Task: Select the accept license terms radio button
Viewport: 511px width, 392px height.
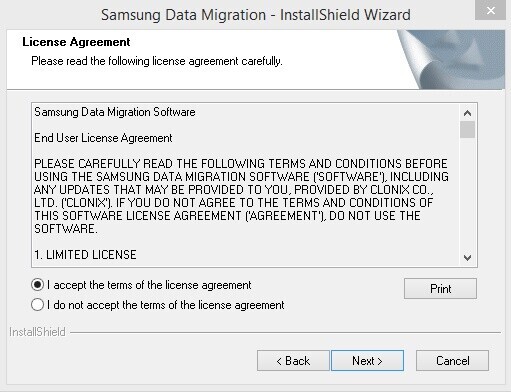Action: click(x=37, y=285)
